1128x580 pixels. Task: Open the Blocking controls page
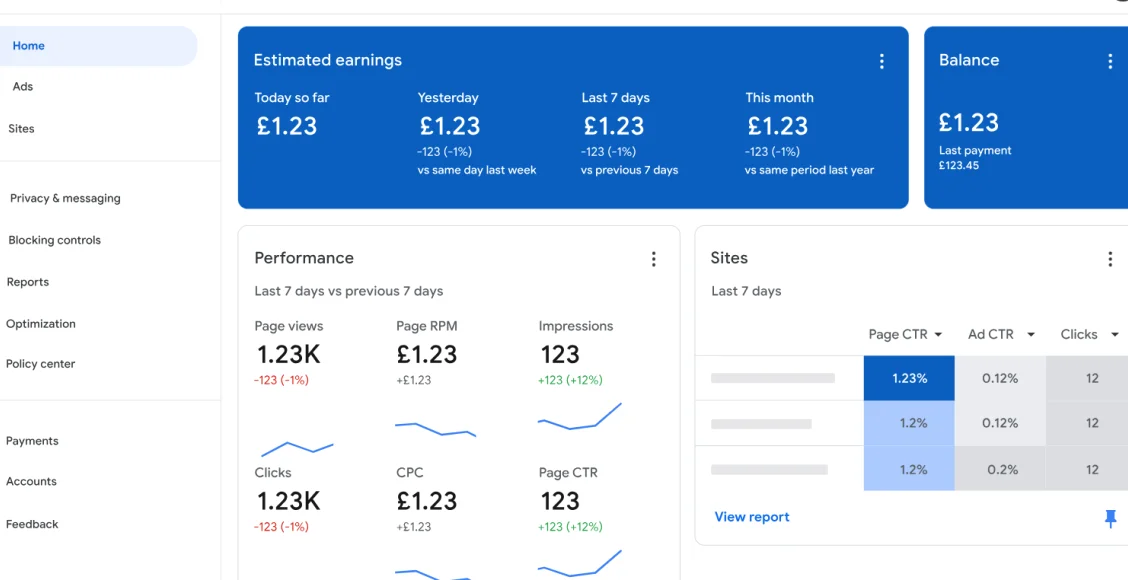(54, 240)
